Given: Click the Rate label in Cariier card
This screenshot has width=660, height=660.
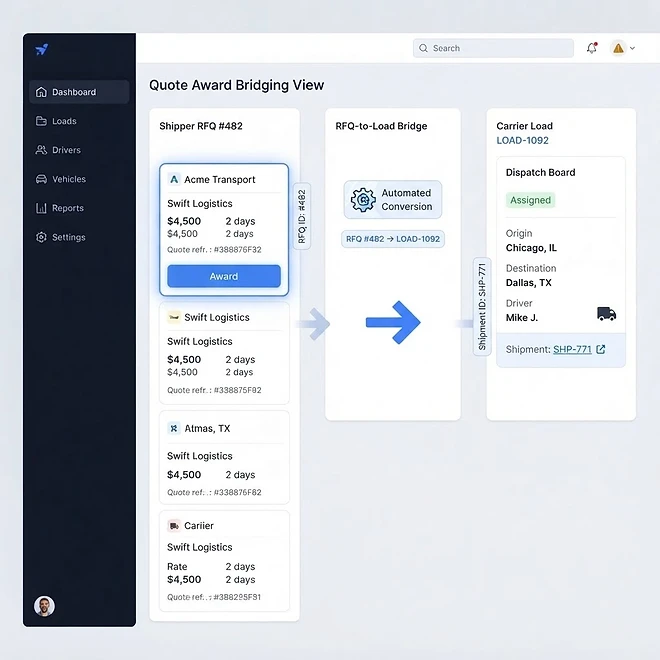Looking at the screenshot, I should coord(177,567).
